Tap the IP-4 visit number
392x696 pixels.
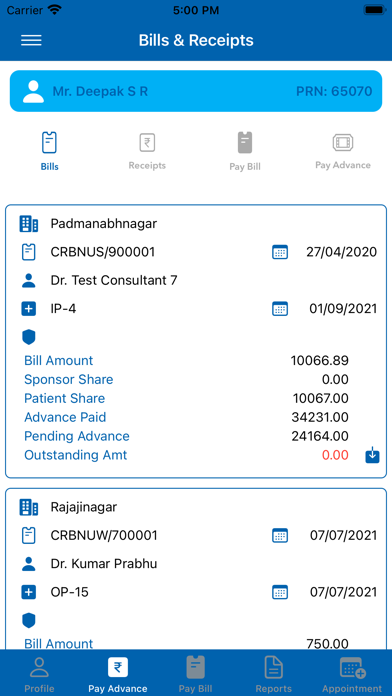[63, 309]
